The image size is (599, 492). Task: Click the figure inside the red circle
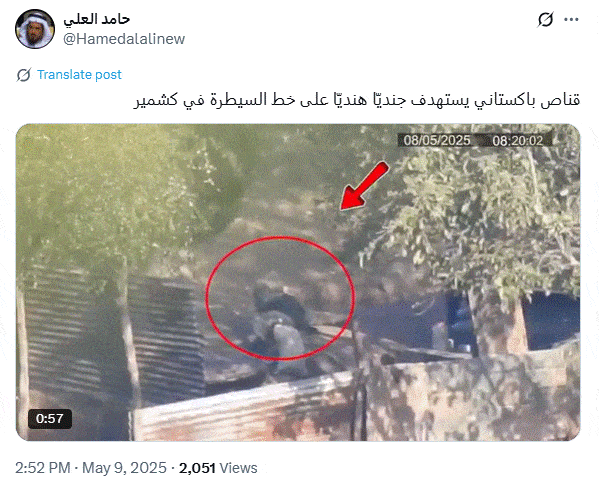pos(281,317)
